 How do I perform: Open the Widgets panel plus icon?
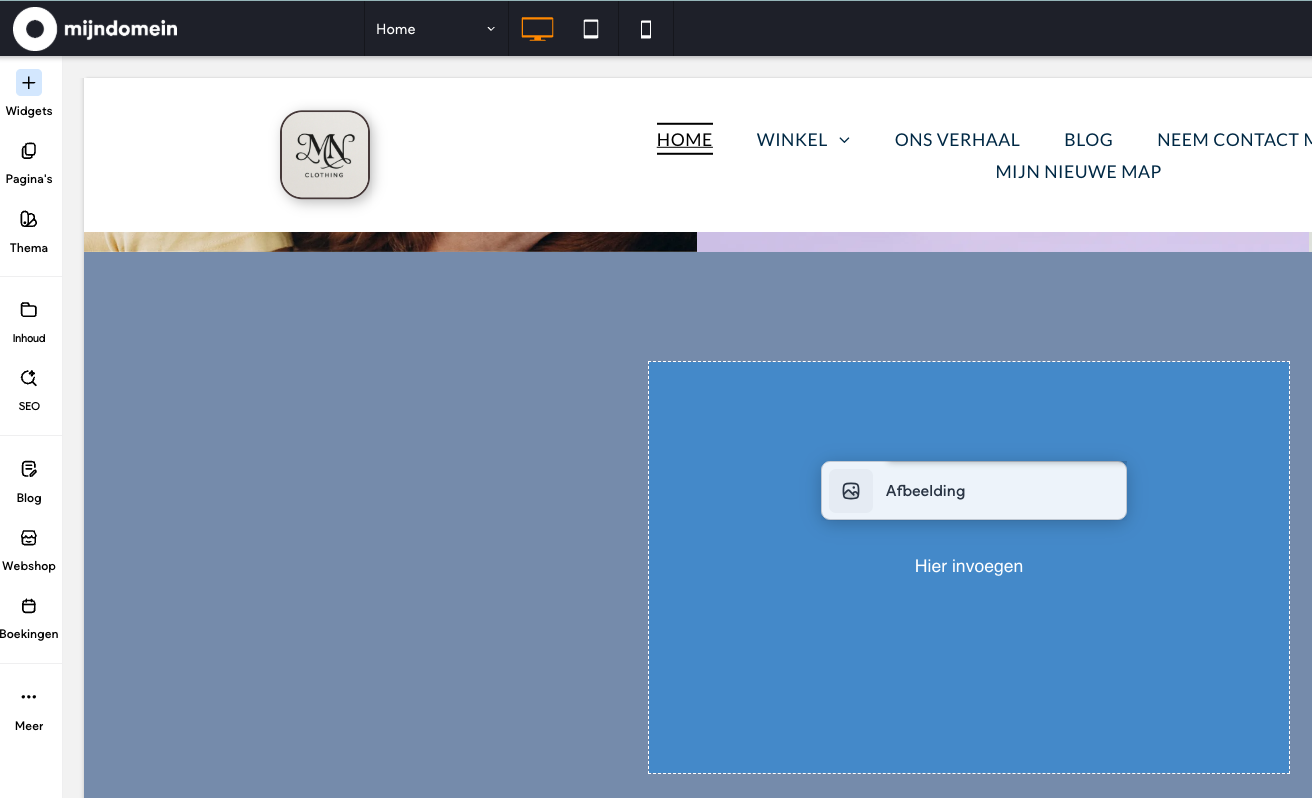pos(29,83)
